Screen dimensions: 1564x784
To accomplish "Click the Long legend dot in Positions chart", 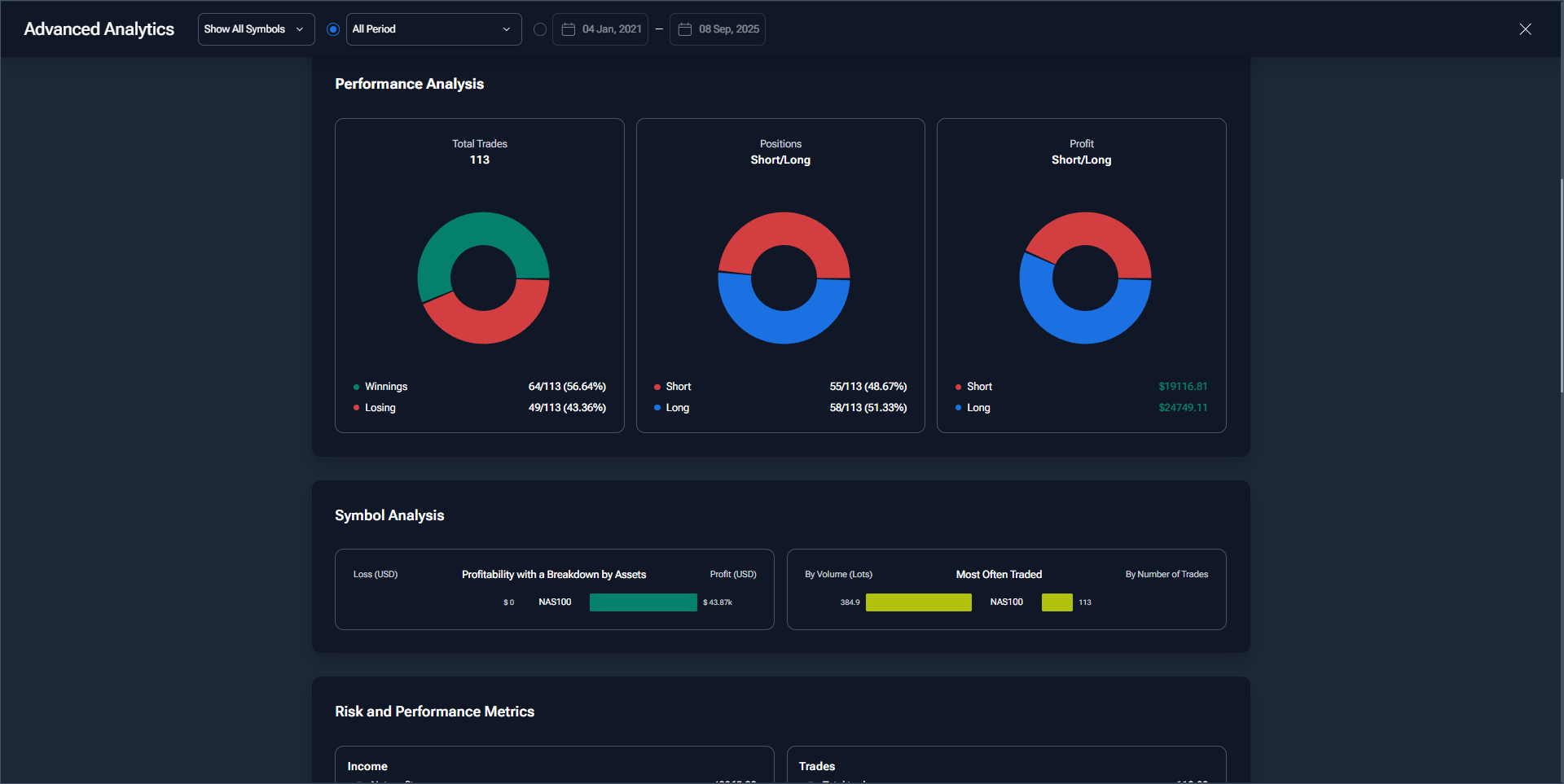I will [x=657, y=408].
